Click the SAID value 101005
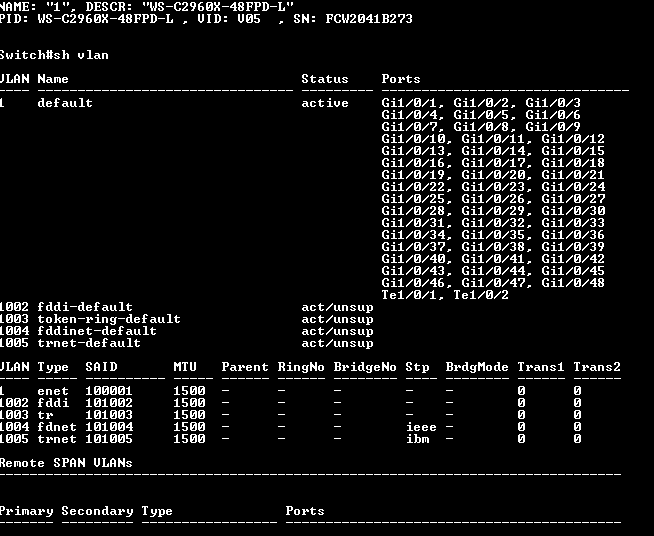This screenshot has height=536, width=654. (x=109, y=439)
